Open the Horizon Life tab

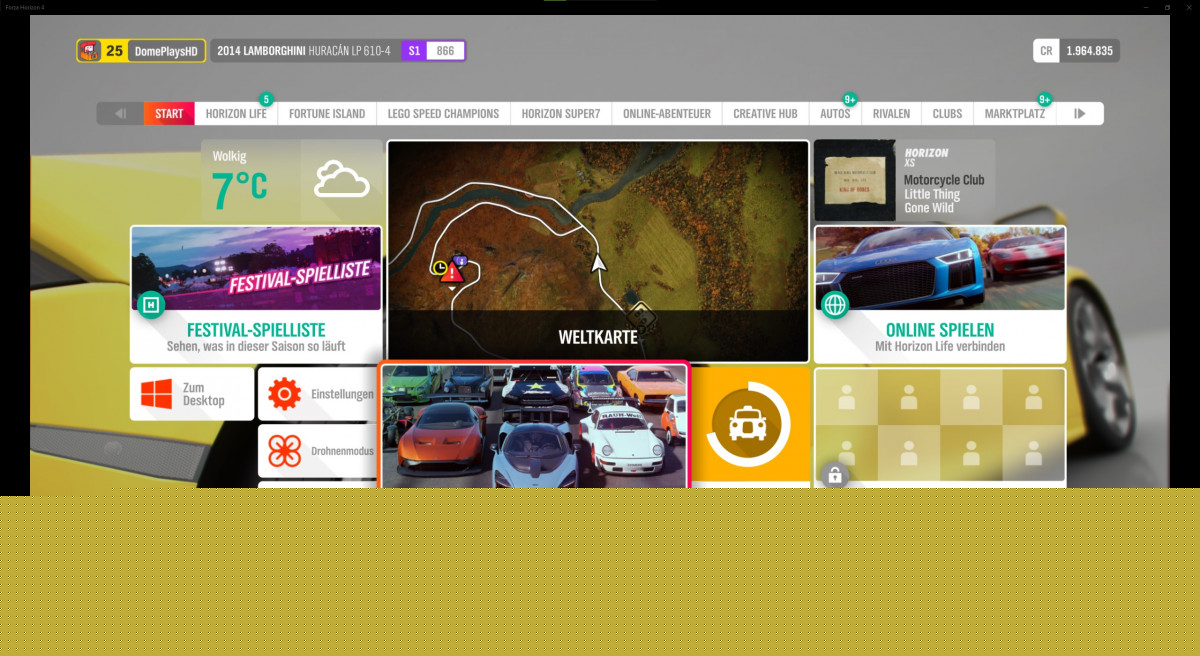[x=236, y=114]
